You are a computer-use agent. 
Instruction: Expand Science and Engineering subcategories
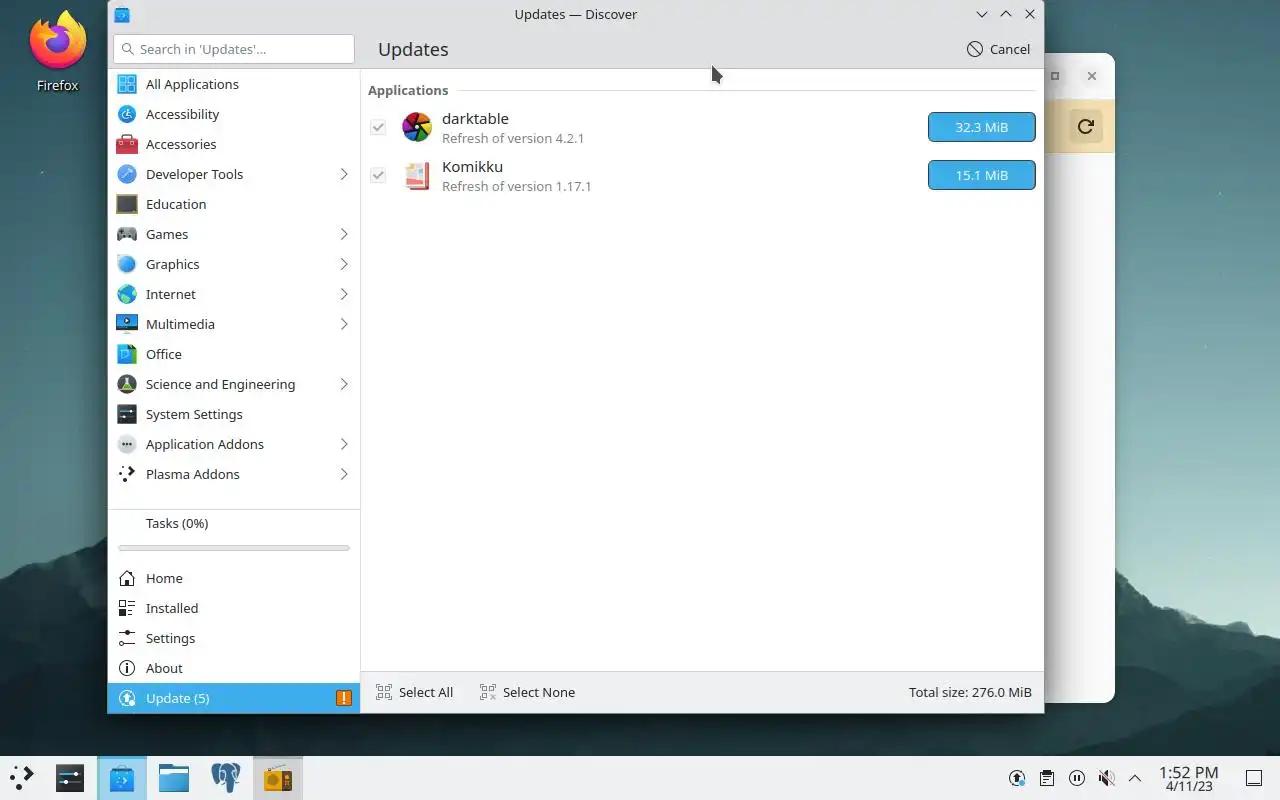coord(343,384)
